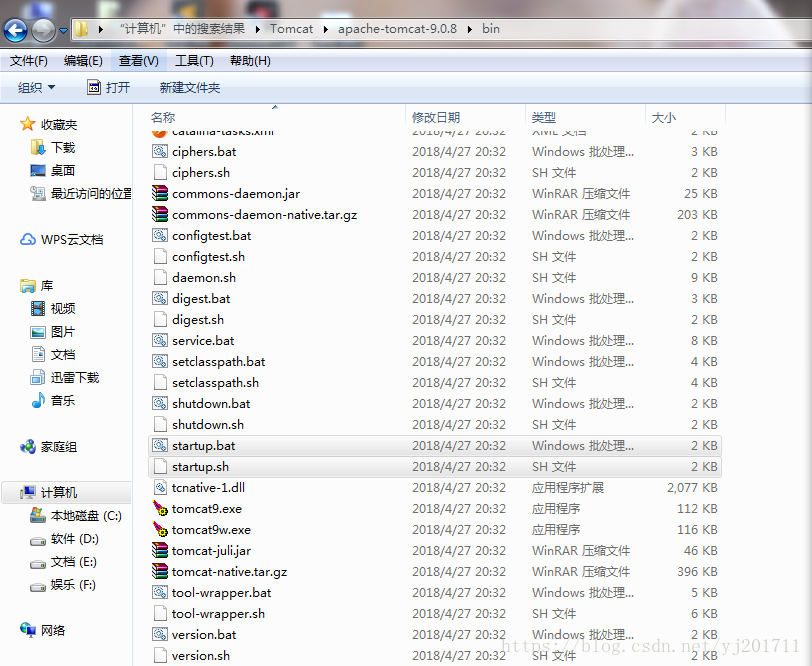
Task: Select tomcat9w.exe application icon
Action: coord(160,529)
